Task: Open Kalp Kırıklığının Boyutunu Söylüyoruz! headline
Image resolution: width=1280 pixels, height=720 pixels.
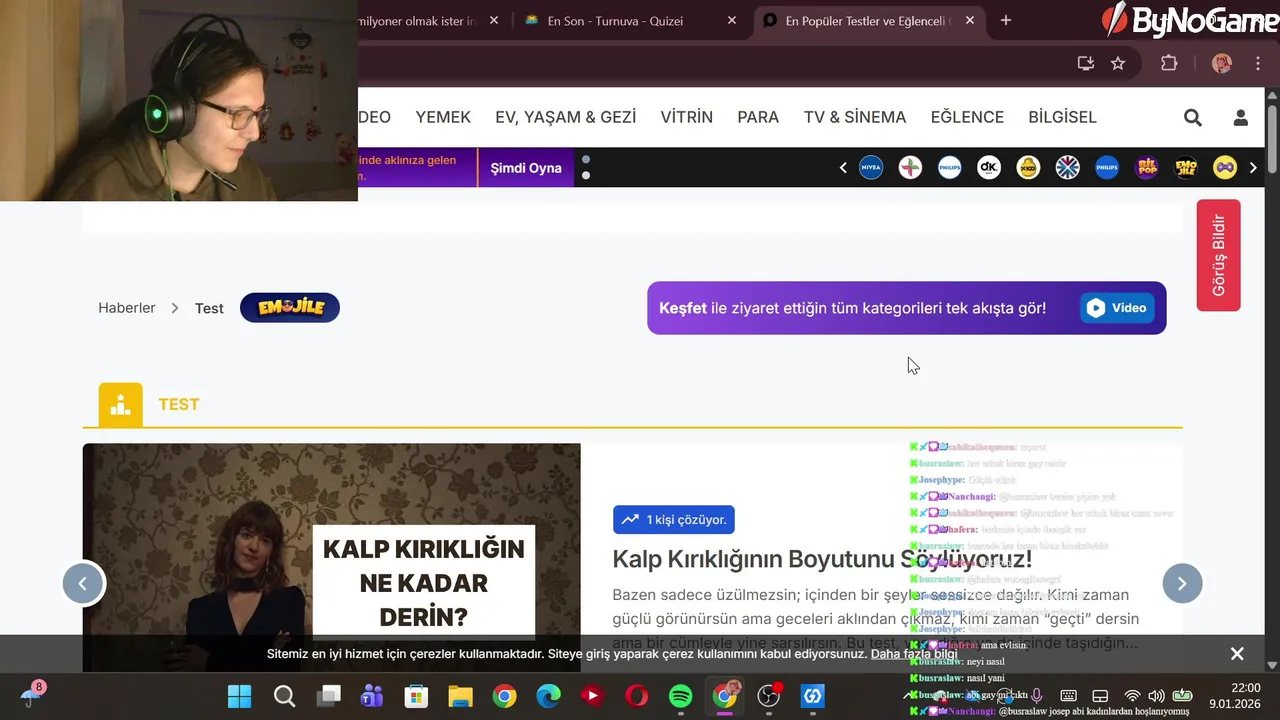Action: 822,559
